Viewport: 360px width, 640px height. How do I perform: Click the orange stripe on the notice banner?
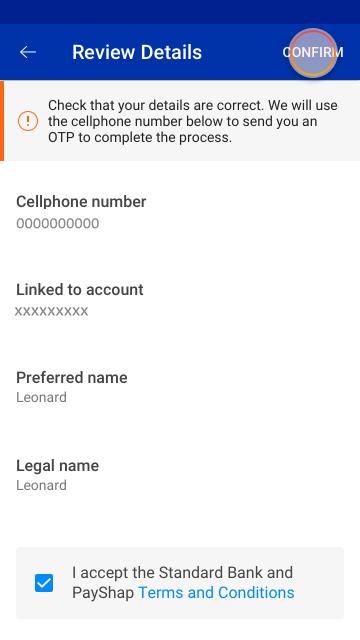[2, 121]
